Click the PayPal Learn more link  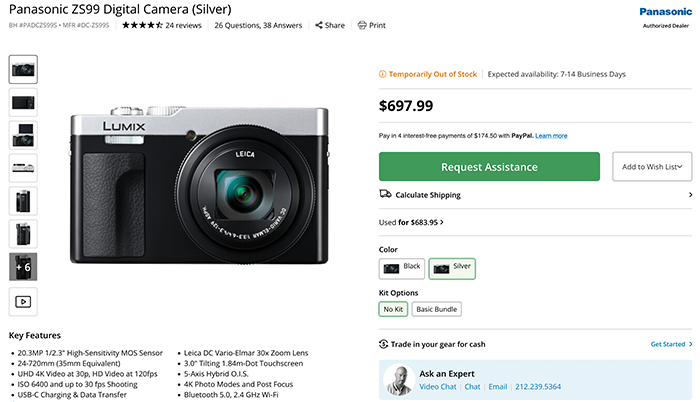tap(551, 135)
